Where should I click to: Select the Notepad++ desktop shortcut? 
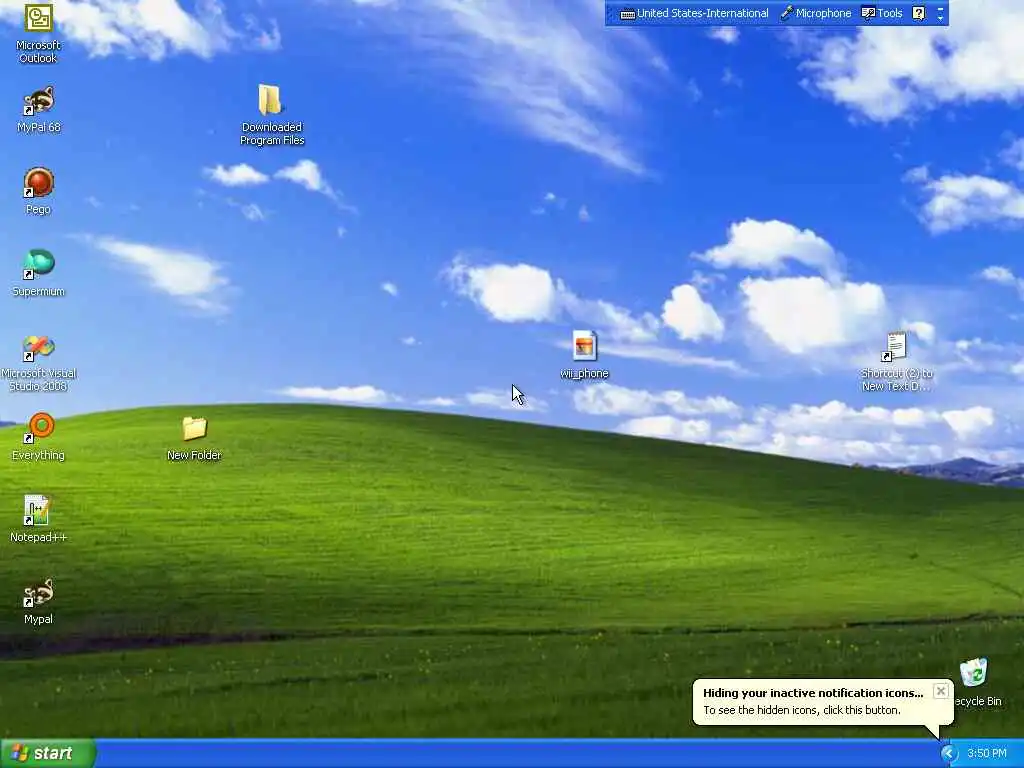click(38, 519)
